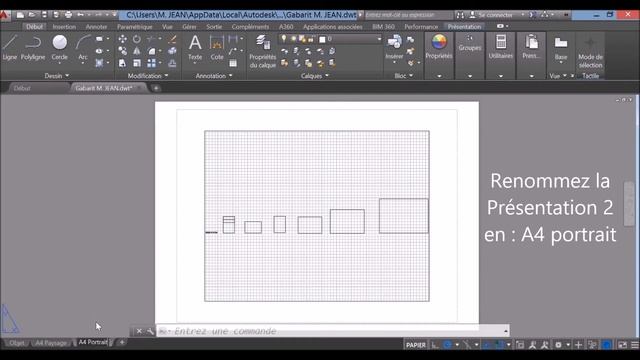This screenshot has width=640, height=360.
Task: Open a new file tab with plus
Action: coord(156,88)
